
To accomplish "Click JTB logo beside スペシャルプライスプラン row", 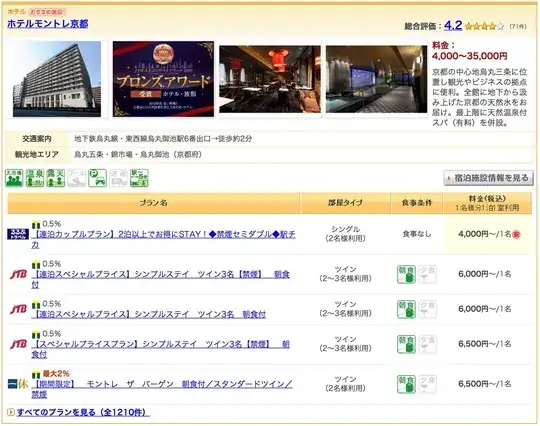I will (x=19, y=344).
